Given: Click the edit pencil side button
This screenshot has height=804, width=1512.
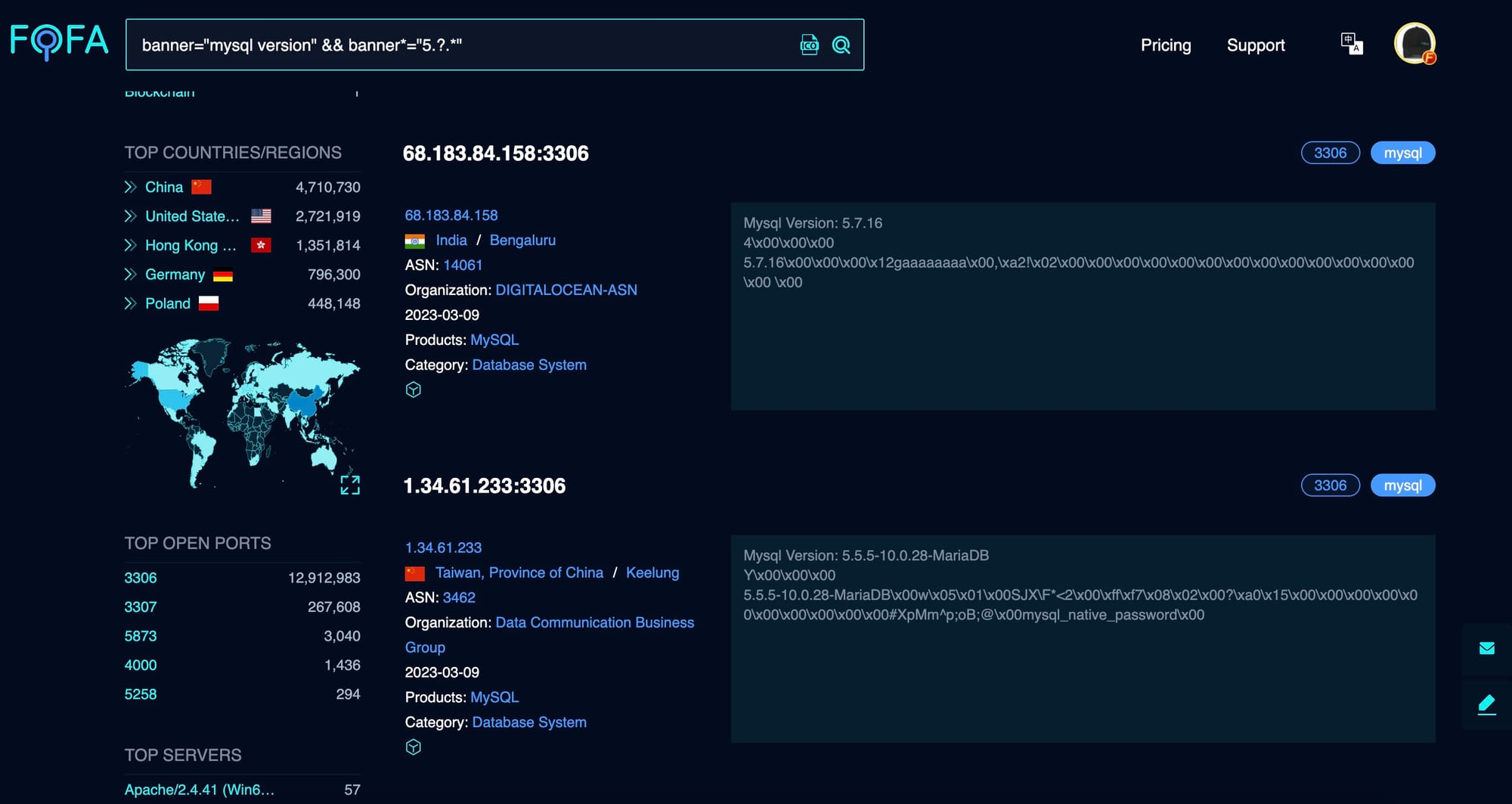Looking at the screenshot, I should coord(1486,704).
